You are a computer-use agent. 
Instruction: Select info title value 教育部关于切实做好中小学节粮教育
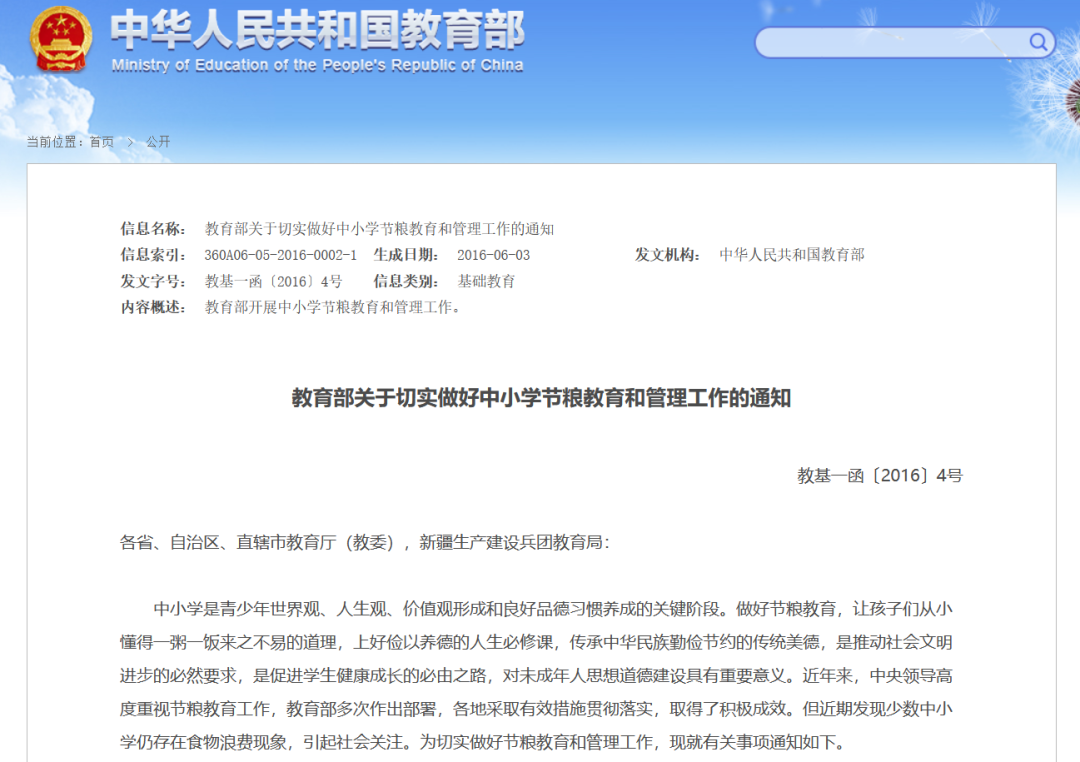click(x=380, y=229)
